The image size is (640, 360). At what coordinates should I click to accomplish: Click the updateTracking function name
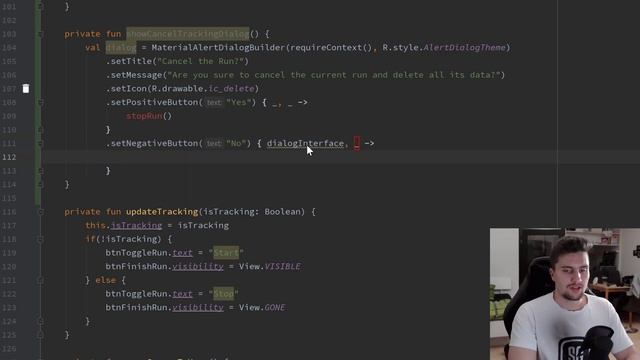(x=162, y=212)
